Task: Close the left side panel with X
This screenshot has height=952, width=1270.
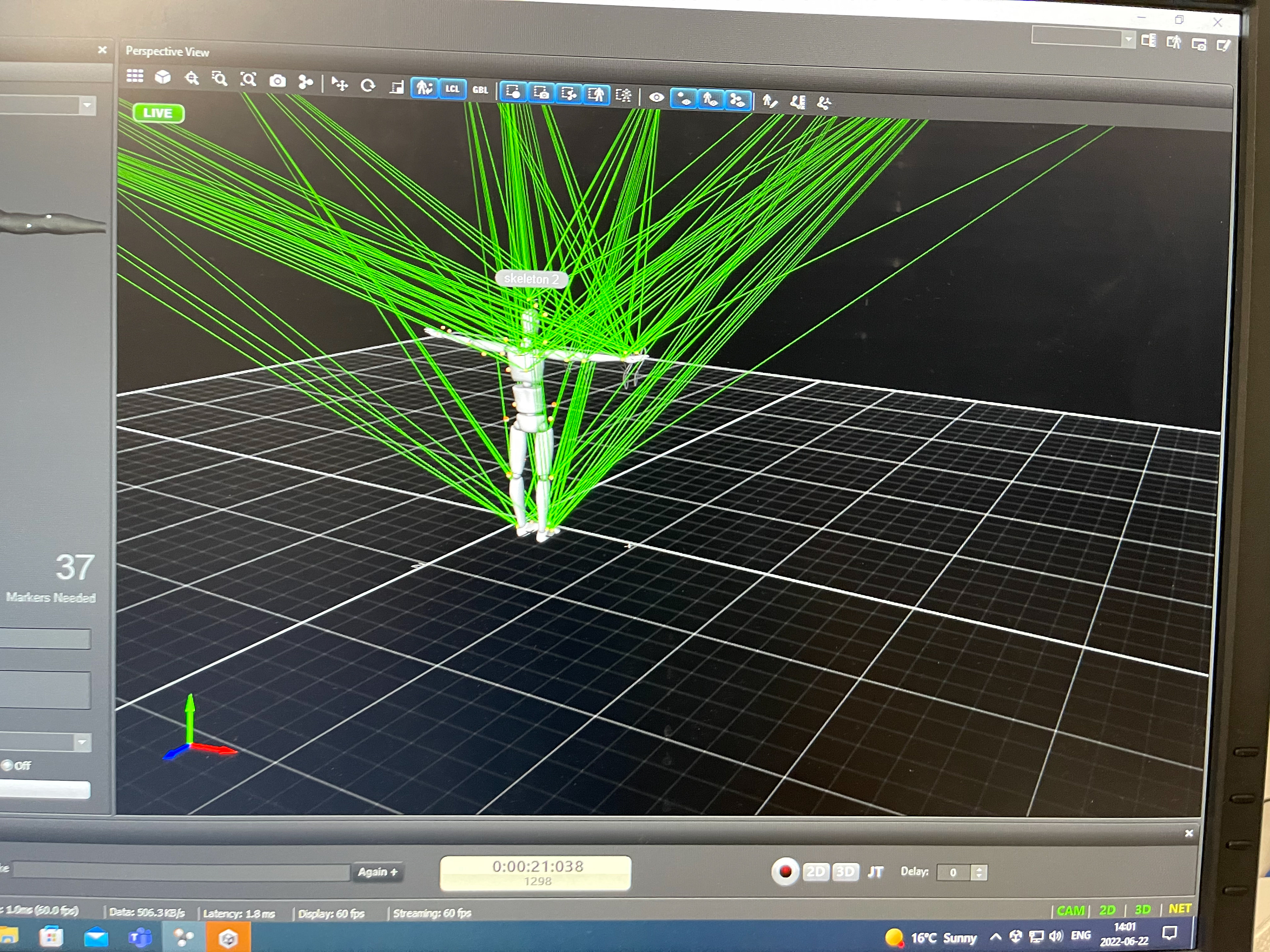Action: click(102, 50)
